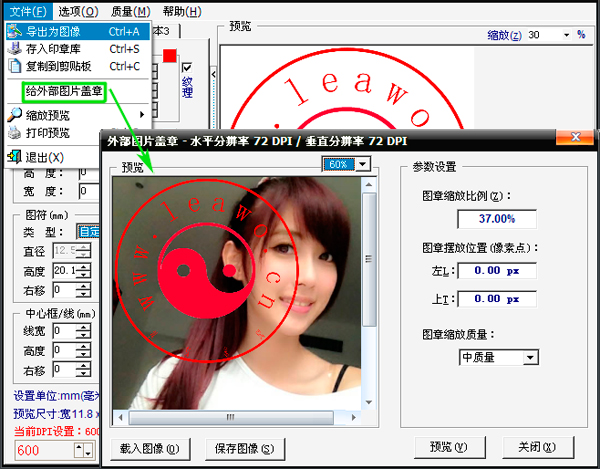Open the 缩放预览 submenu
This screenshot has height=469, width=600.
click(78, 115)
